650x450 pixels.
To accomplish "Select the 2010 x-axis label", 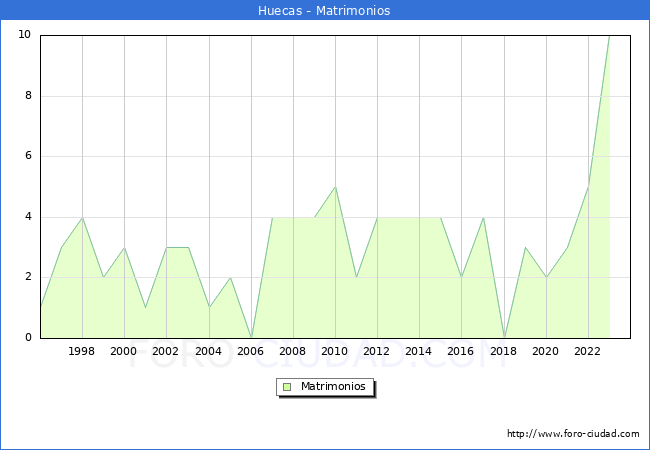I will (x=335, y=352).
